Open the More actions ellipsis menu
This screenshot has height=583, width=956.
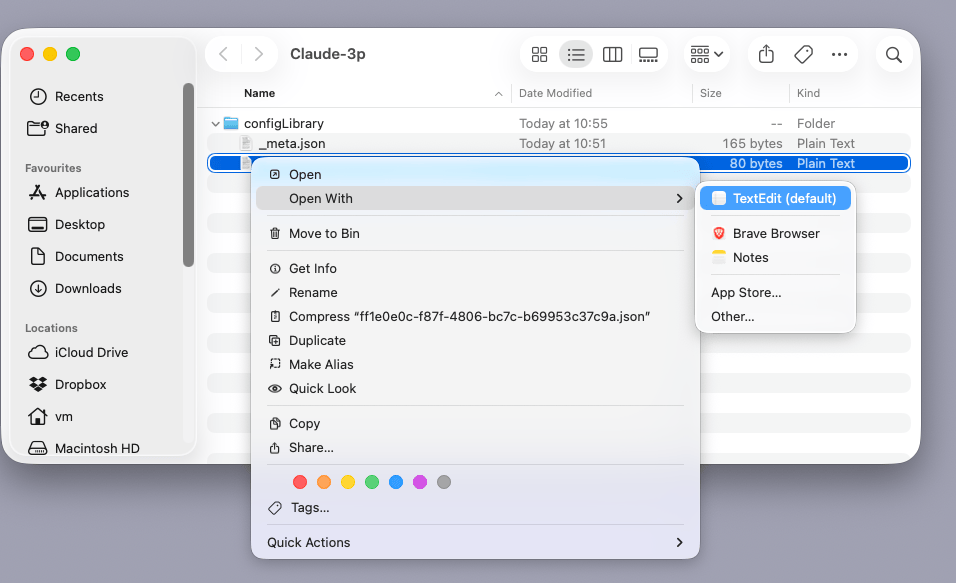click(840, 54)
